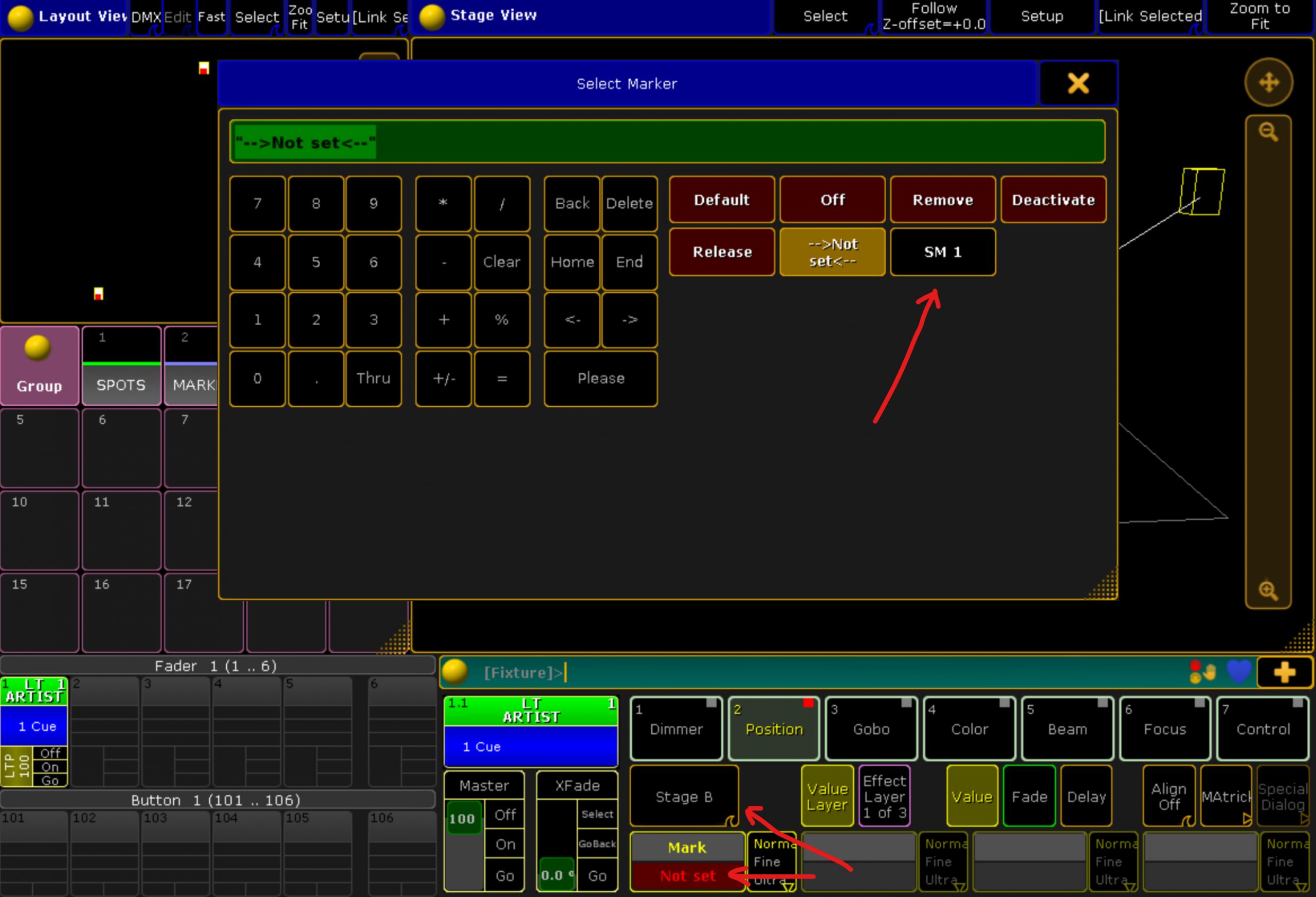Click the Stage View yellow ball icon
Screen dimensions: 1316x897
[x=432, y=16]
